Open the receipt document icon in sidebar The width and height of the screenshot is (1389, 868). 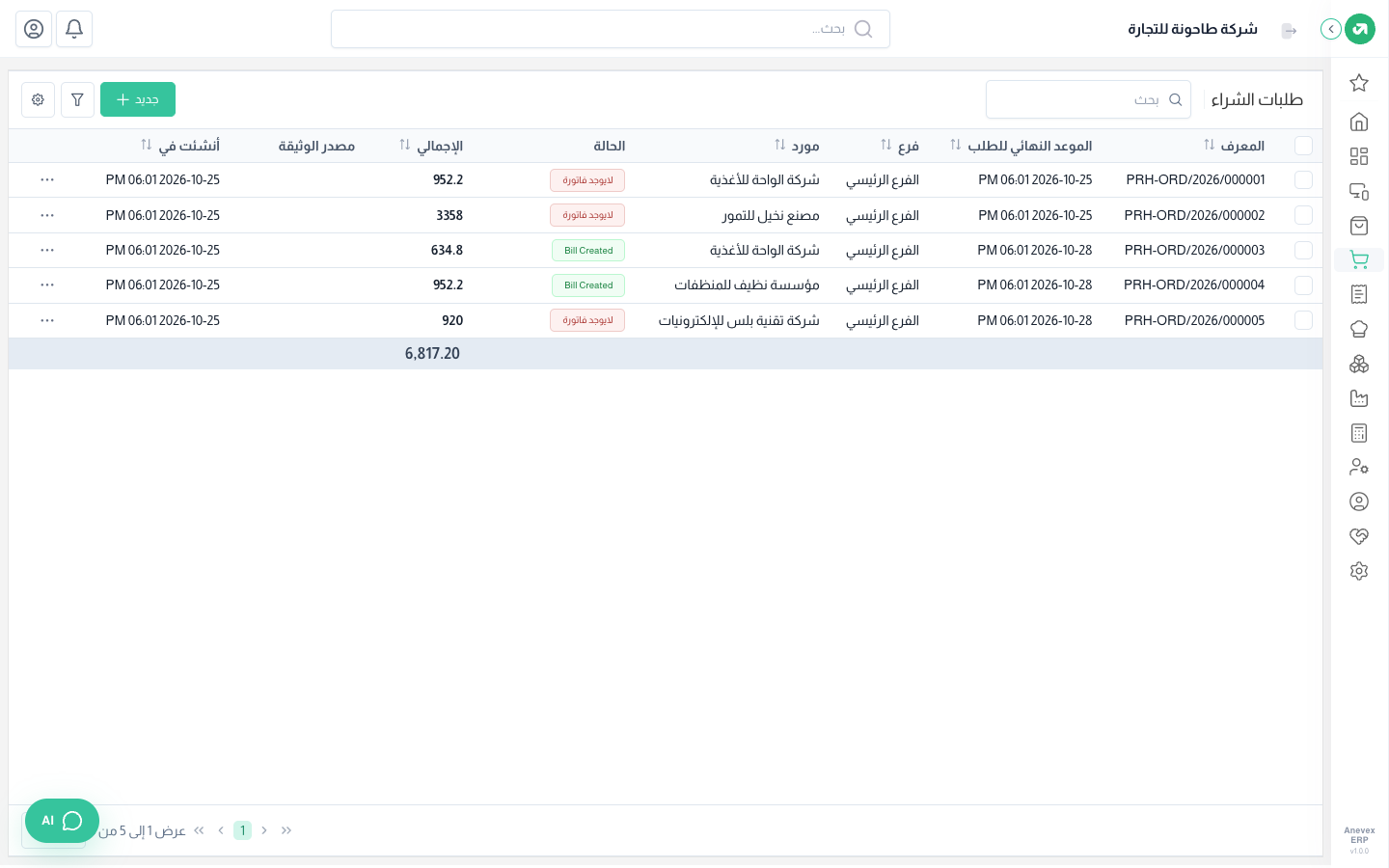point(1359,294)
